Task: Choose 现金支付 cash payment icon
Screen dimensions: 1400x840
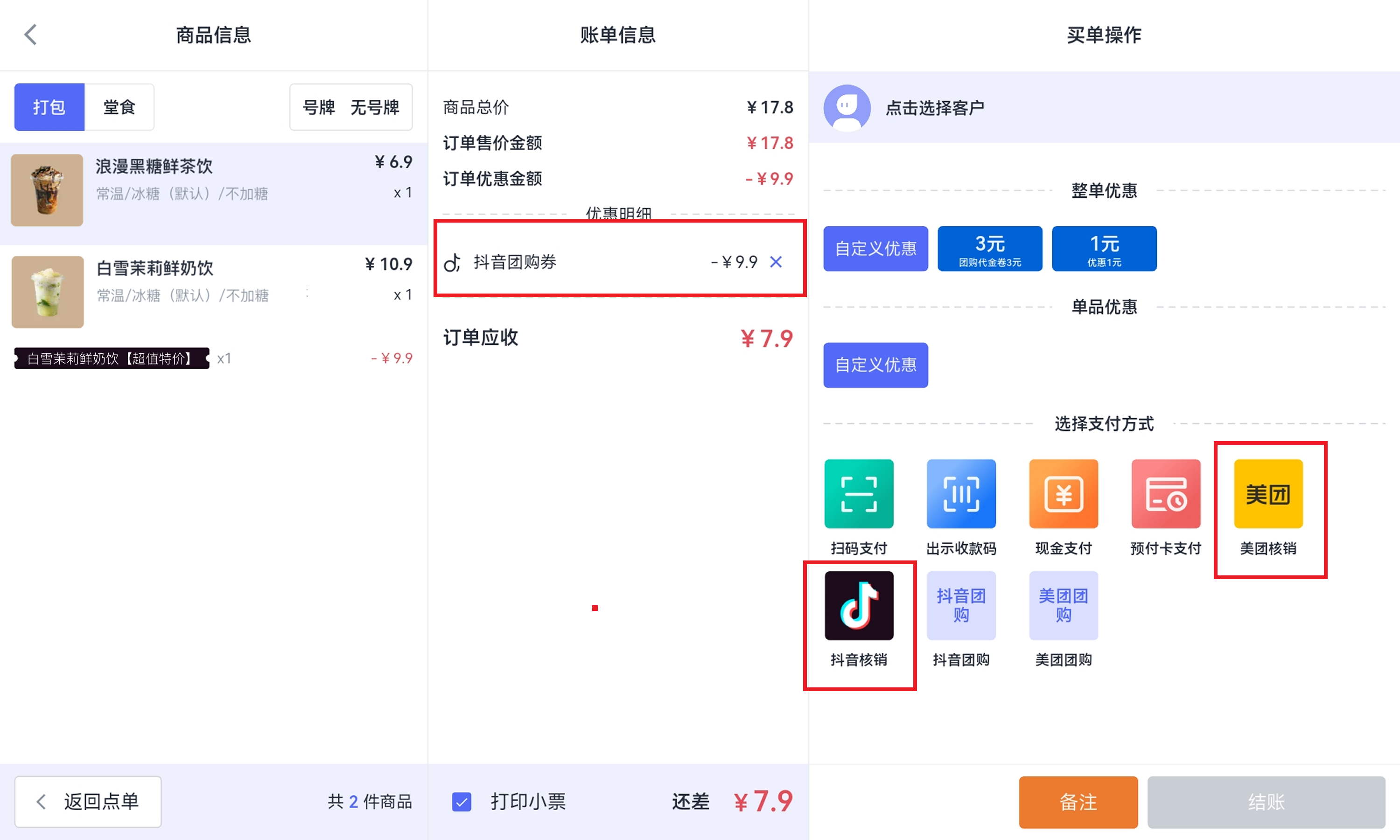Action: 1063,494
